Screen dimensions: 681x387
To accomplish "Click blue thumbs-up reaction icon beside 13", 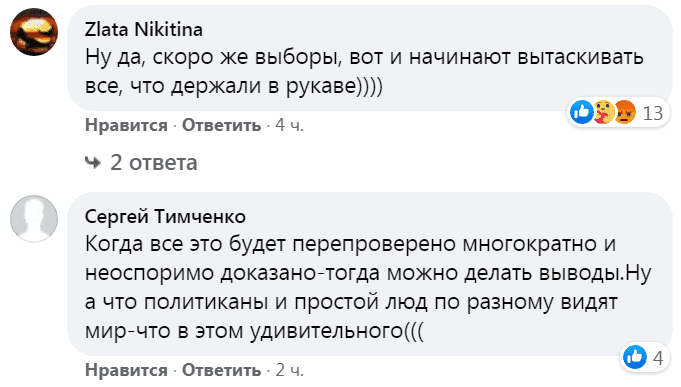I will click(582, 112).
